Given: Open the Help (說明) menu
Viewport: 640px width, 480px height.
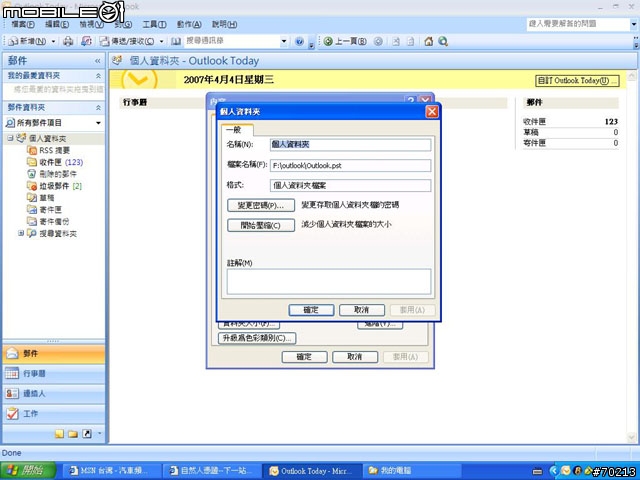Looking at the screenshot, I should point(224,24).
